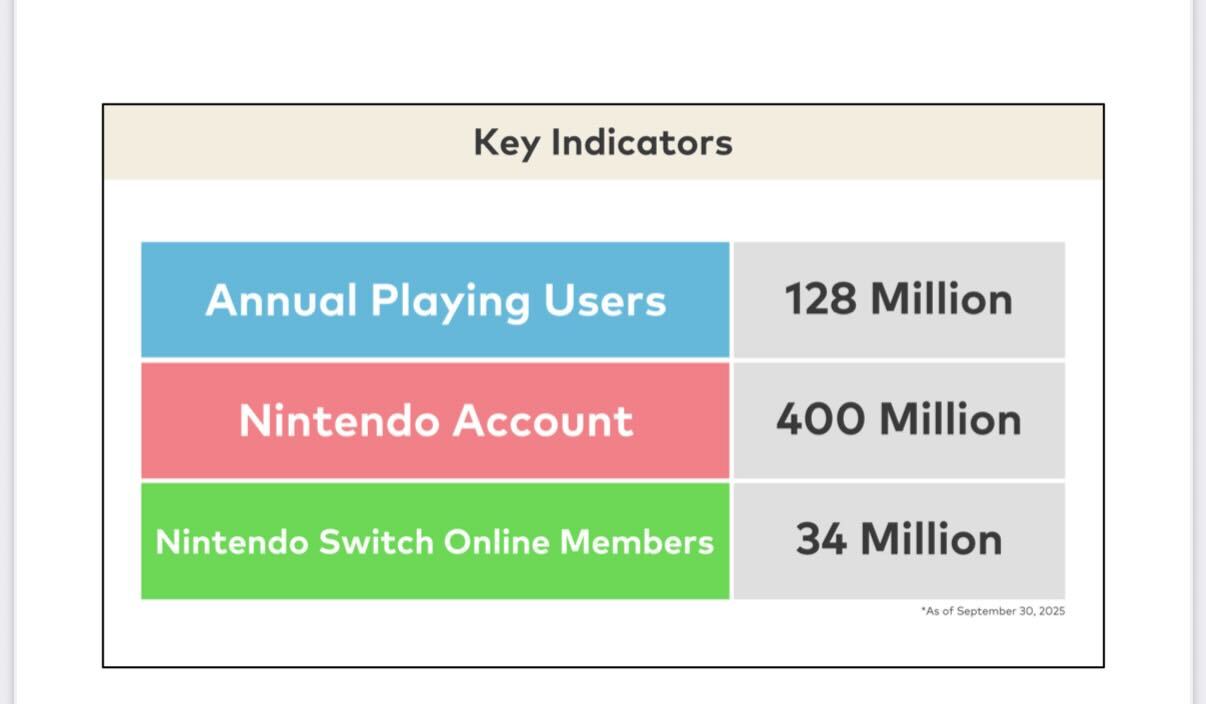Viewport: 1206px width, 704px height.
Task: Click the word "Account" in the pink row
Action: pos(541,421)
